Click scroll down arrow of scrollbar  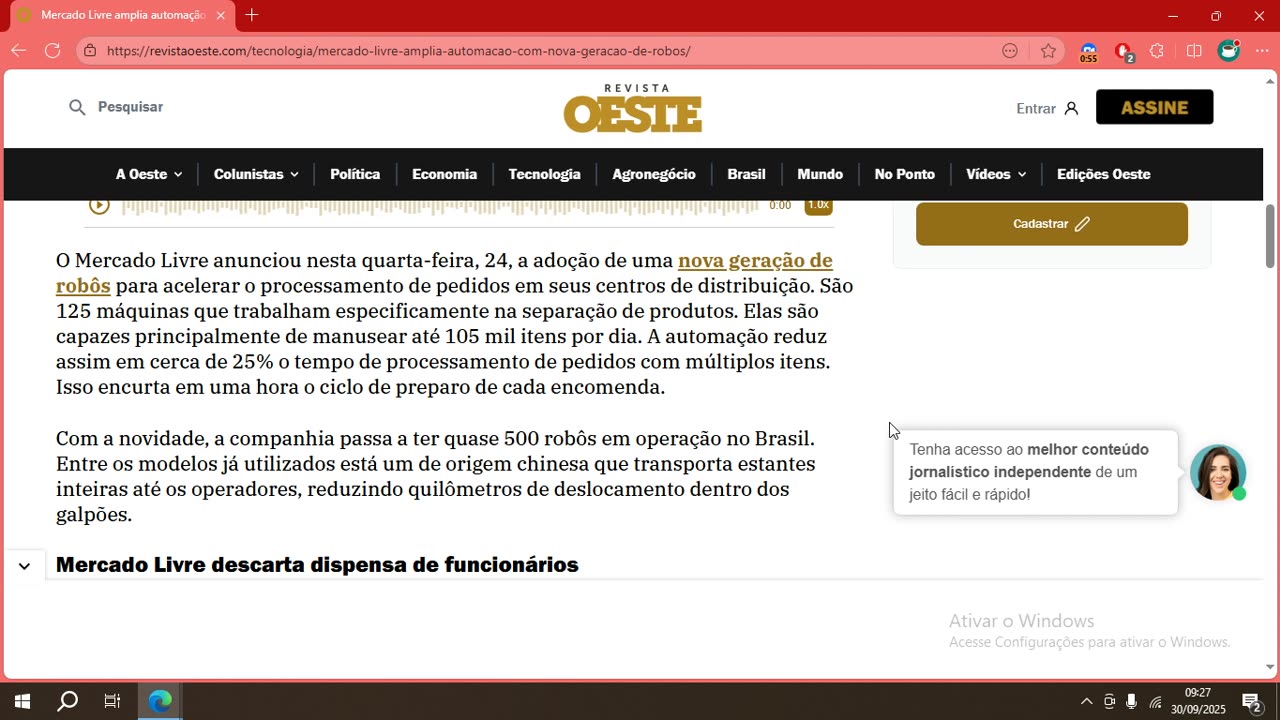point(1271,667)
